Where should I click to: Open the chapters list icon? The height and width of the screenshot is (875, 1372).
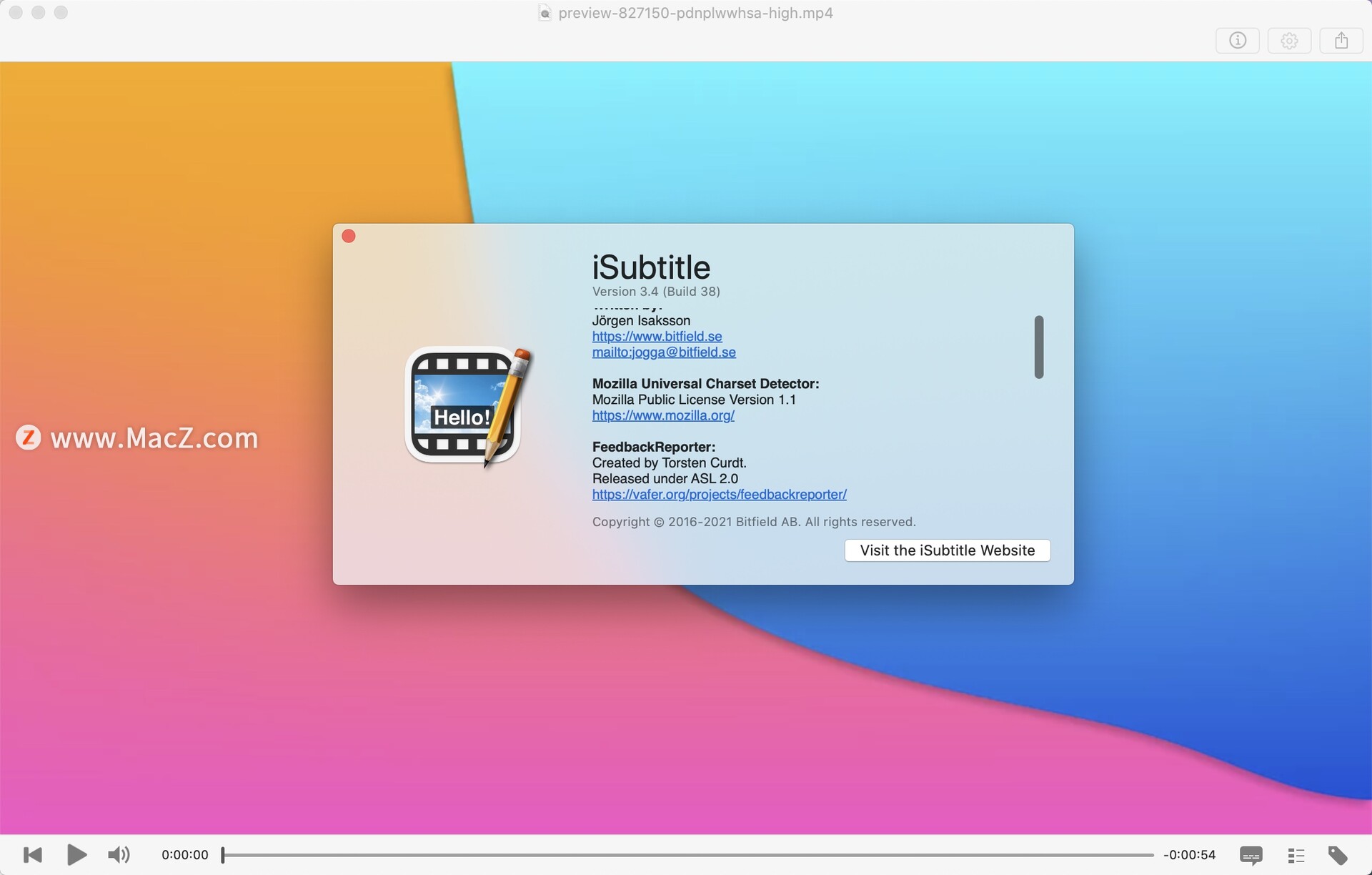coord(1296,855)
